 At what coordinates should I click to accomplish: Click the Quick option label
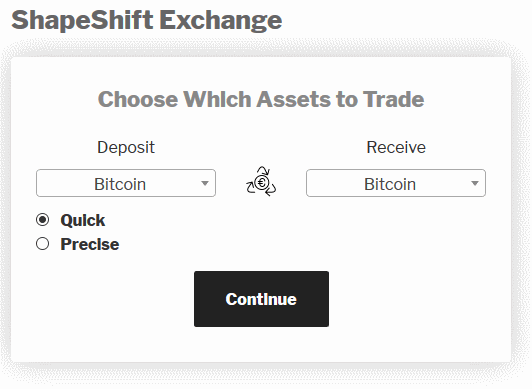click(x=83, y=220)
